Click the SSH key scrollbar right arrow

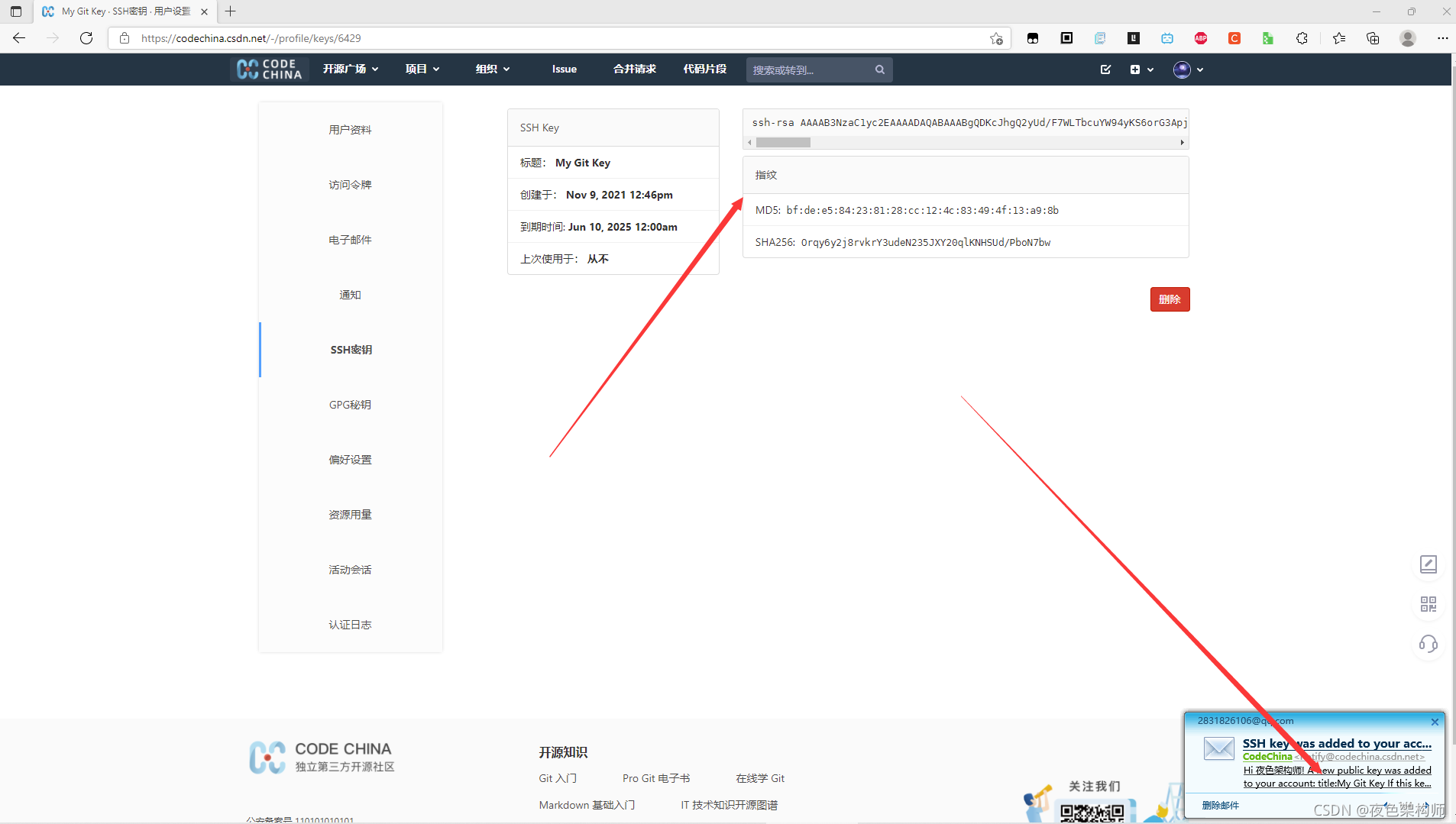[x=1183, y=142]
